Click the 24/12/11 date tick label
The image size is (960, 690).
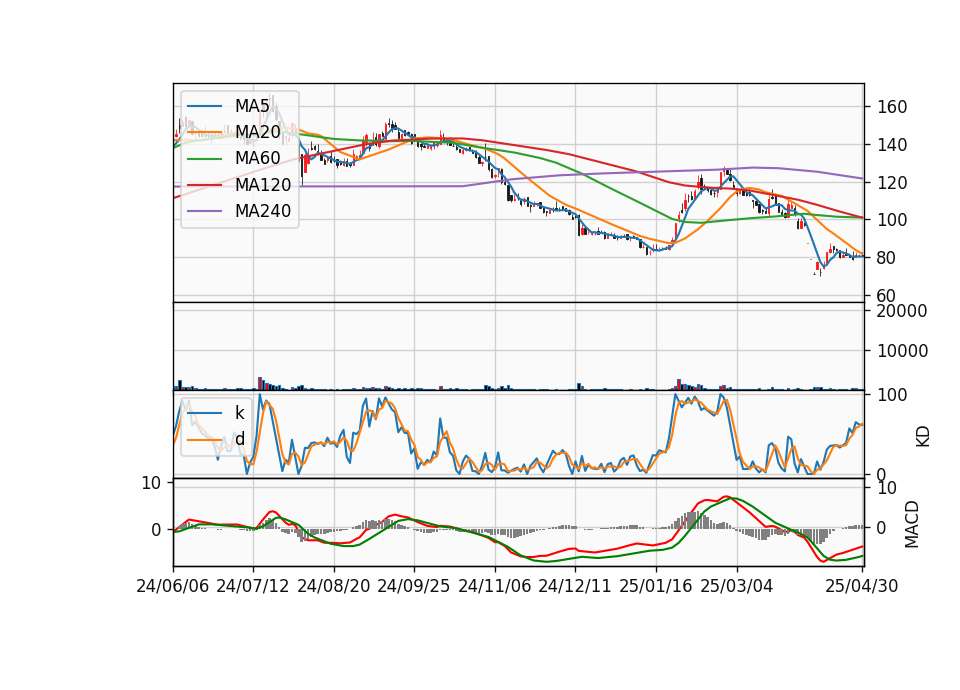tap(575, 586)
